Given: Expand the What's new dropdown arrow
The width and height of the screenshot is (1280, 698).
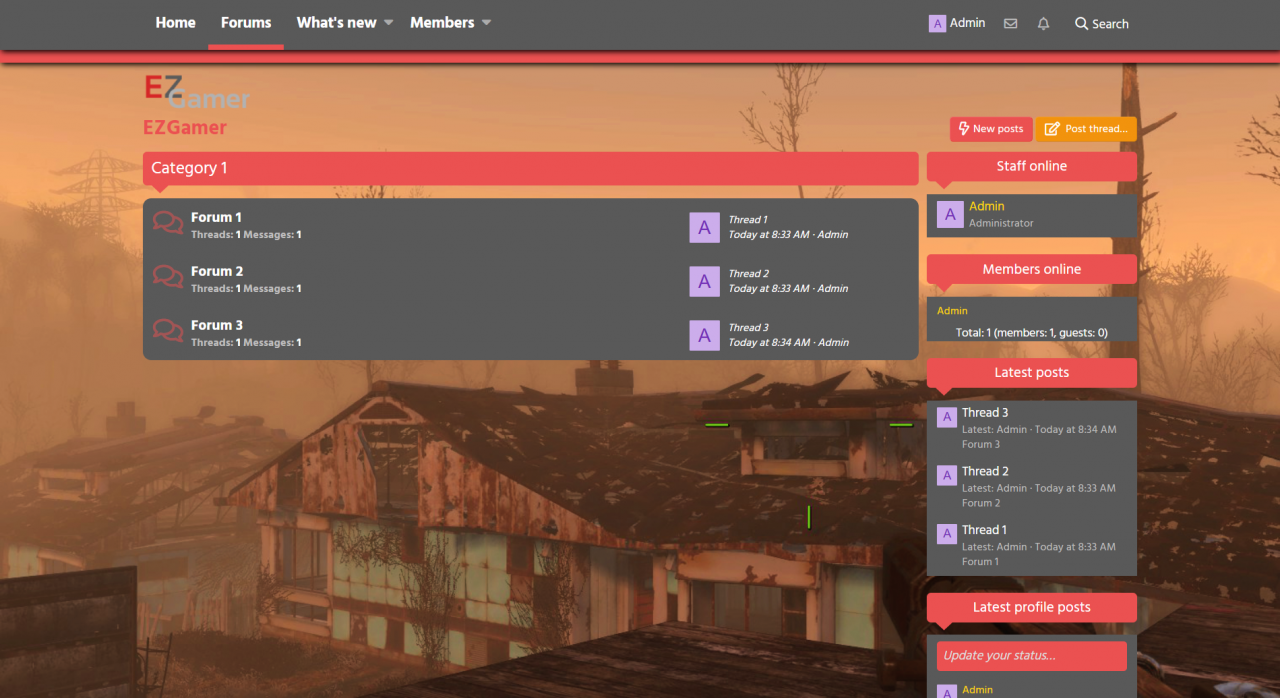Looking at the screenshot, I should click(389, 23).
